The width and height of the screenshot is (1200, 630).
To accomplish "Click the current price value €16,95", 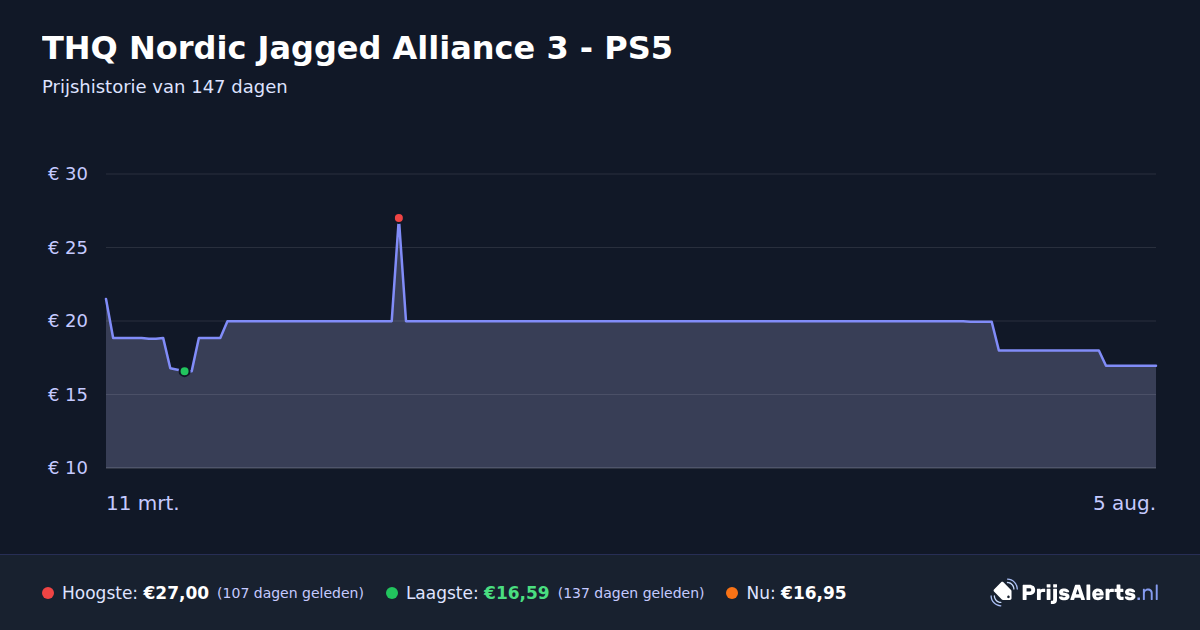I will [813, 593].
